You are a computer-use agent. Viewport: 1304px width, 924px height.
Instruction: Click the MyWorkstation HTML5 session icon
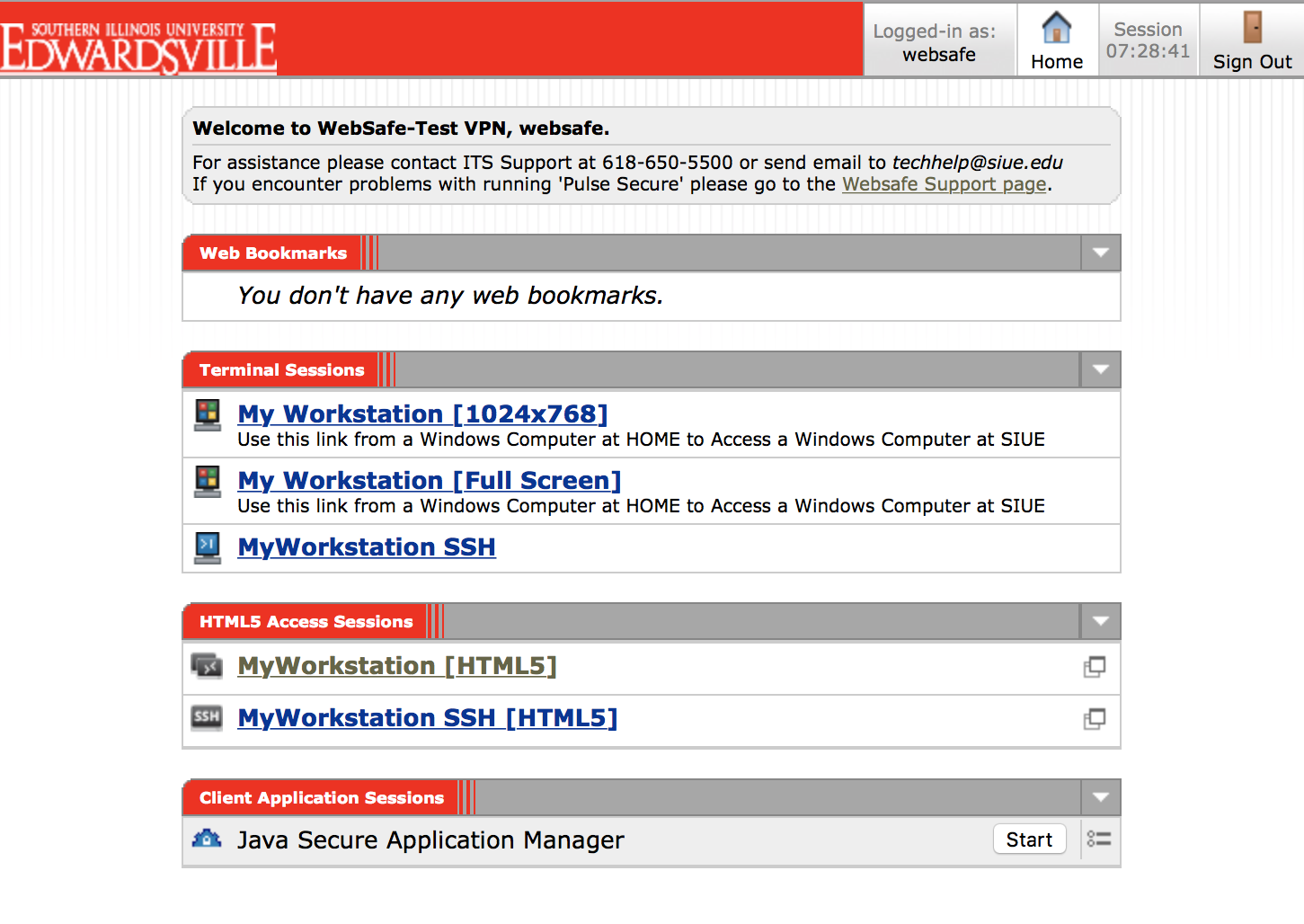(207, 666)
